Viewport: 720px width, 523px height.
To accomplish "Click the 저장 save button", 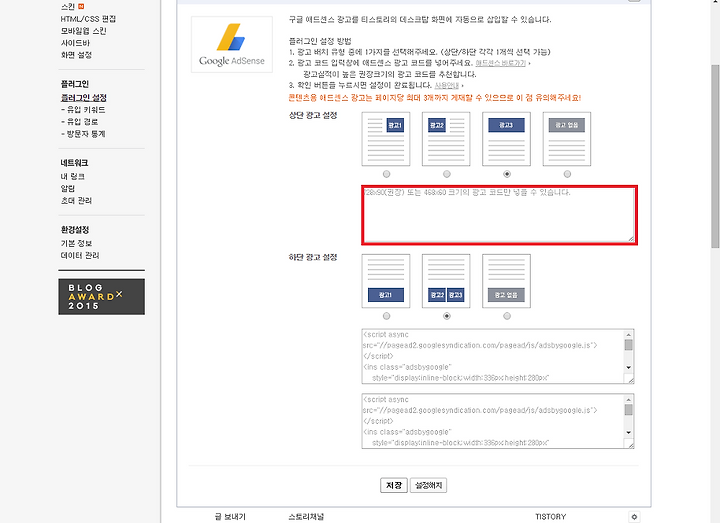I will 394,485.
